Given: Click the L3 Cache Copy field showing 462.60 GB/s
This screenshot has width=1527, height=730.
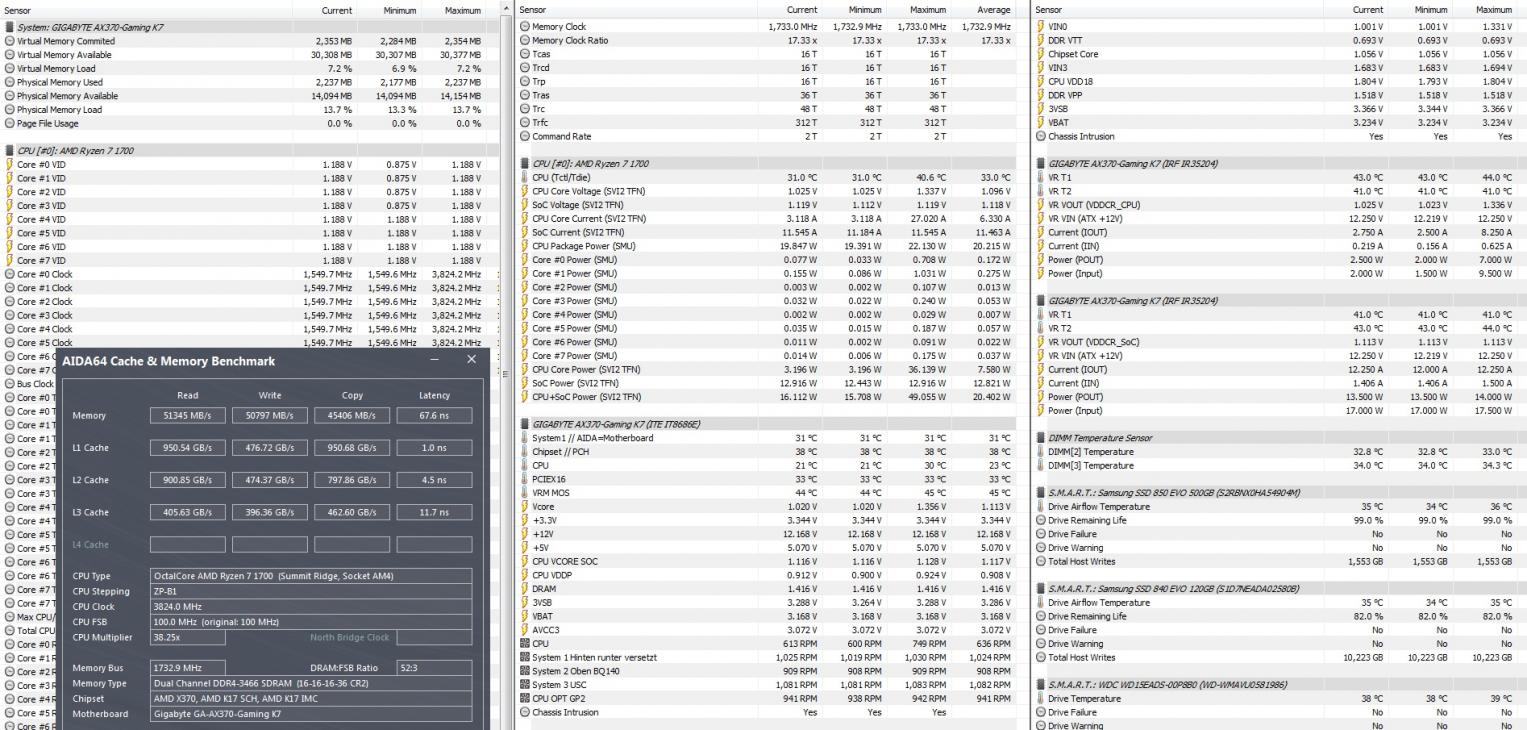Looking at the screenshot, I should pos(352,512).
